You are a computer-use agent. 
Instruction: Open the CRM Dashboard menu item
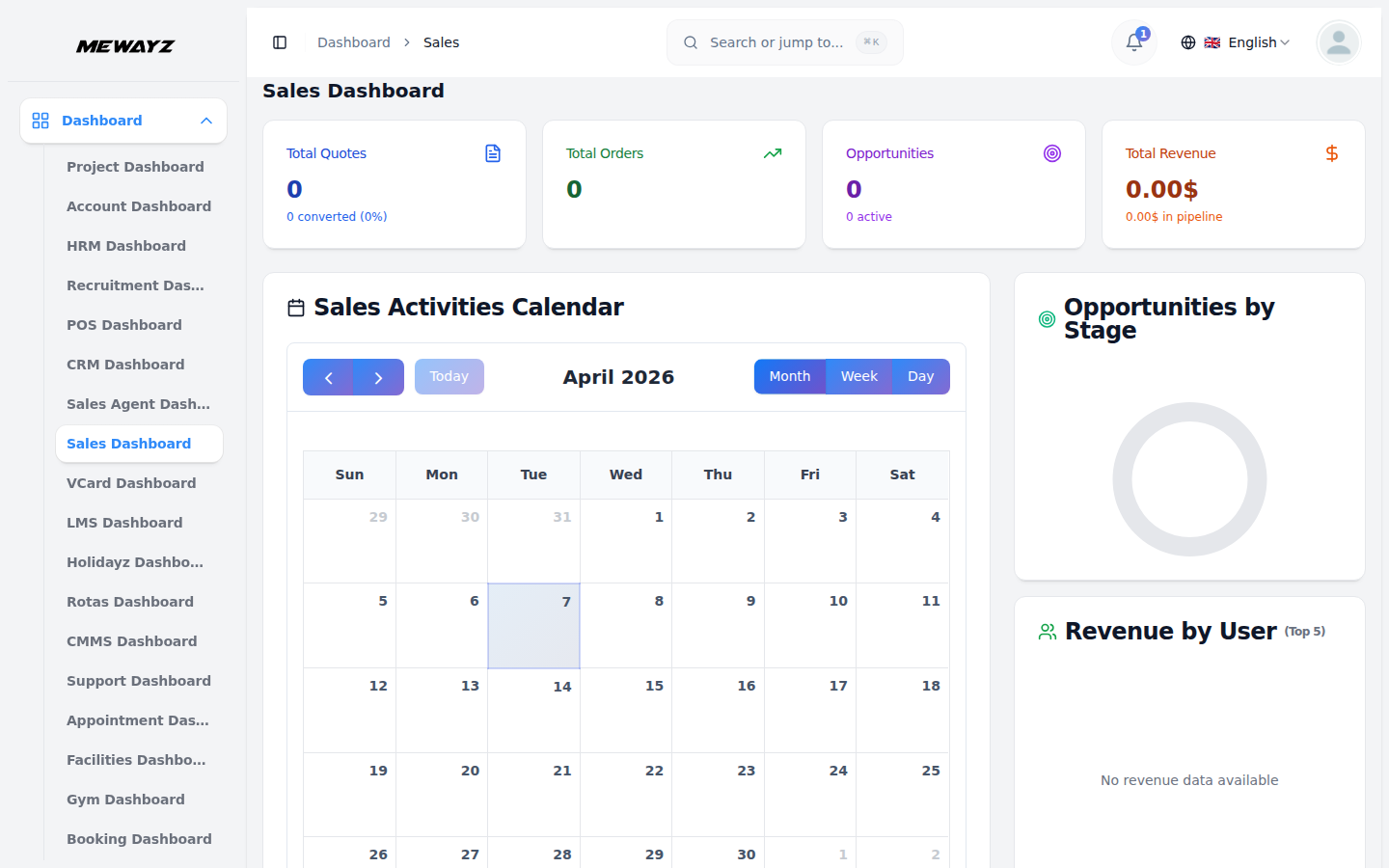tap(125, 365)
